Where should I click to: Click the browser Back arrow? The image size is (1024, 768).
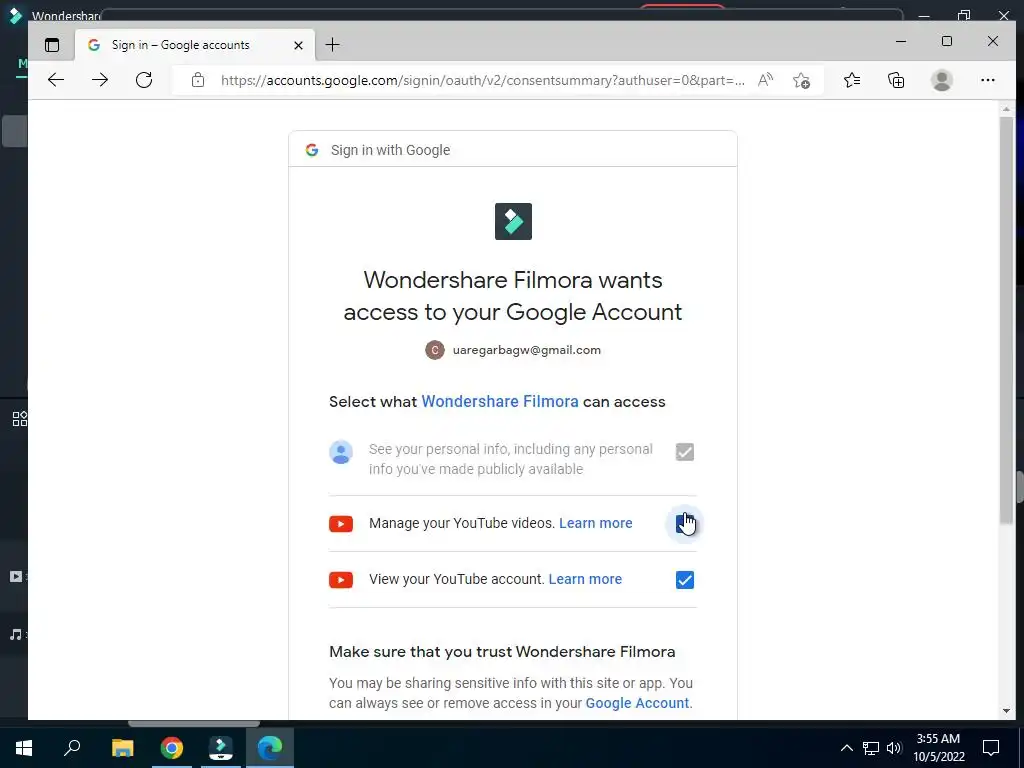click(56, 80)
